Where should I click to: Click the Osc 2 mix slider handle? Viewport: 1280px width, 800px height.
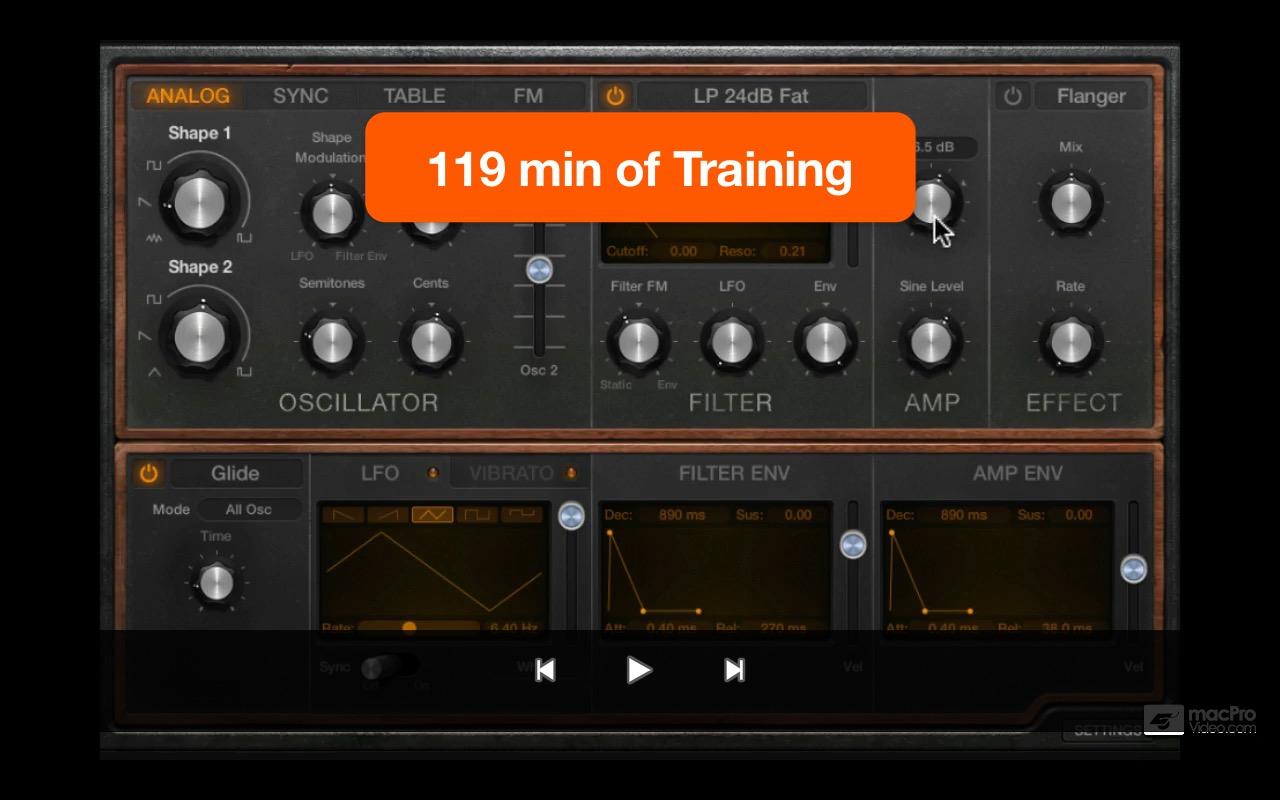tap(540, 269)
